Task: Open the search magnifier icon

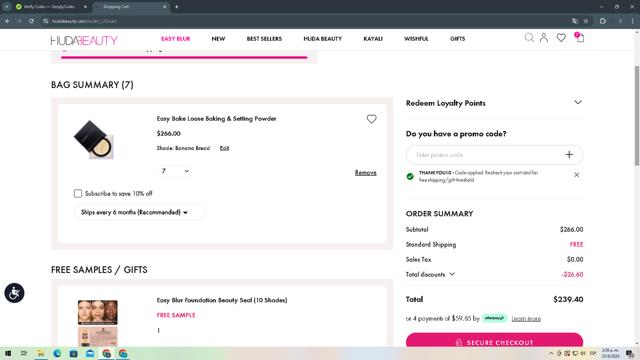Action: point(529,38)
